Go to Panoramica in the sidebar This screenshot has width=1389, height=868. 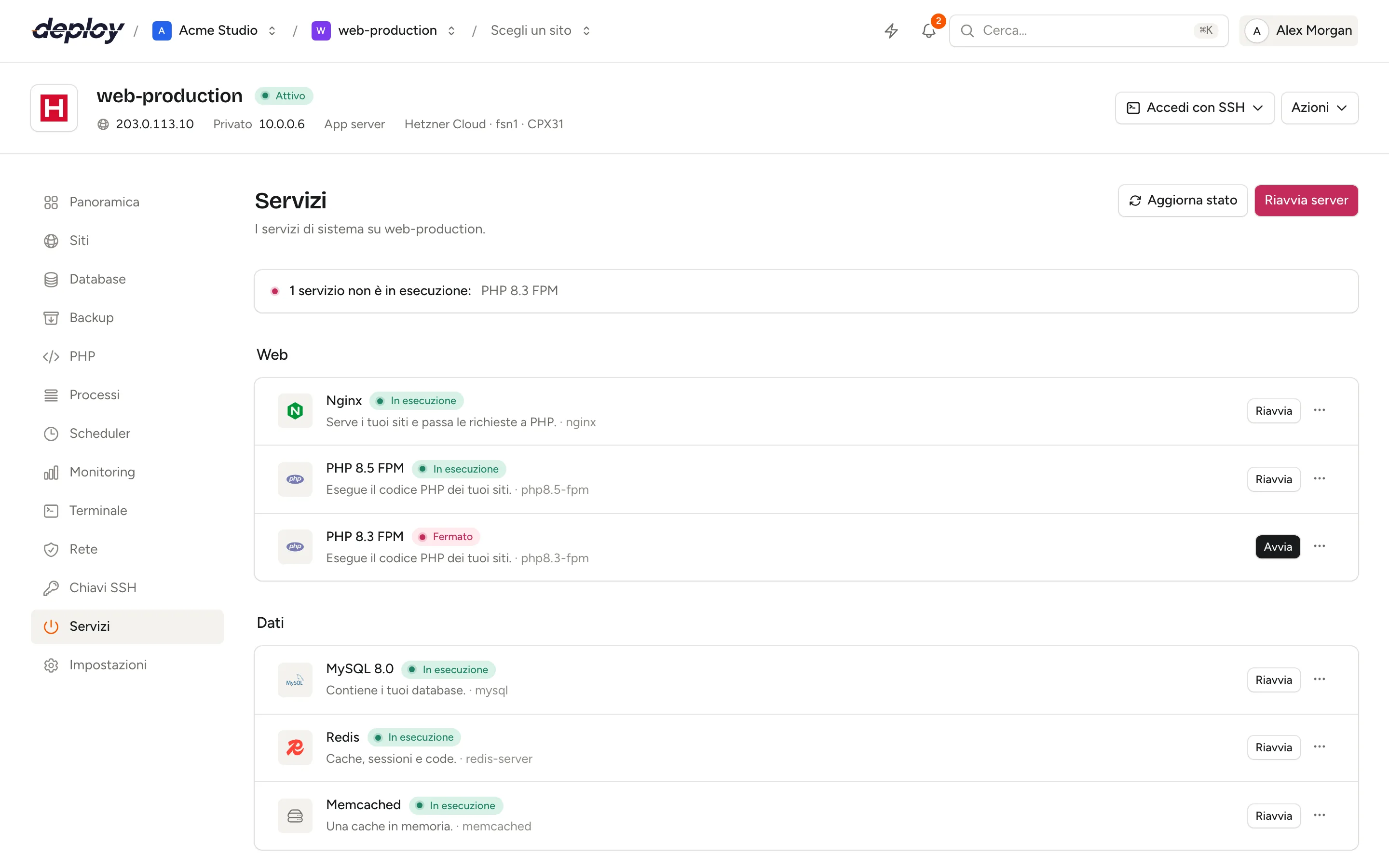tap(127, 202)
